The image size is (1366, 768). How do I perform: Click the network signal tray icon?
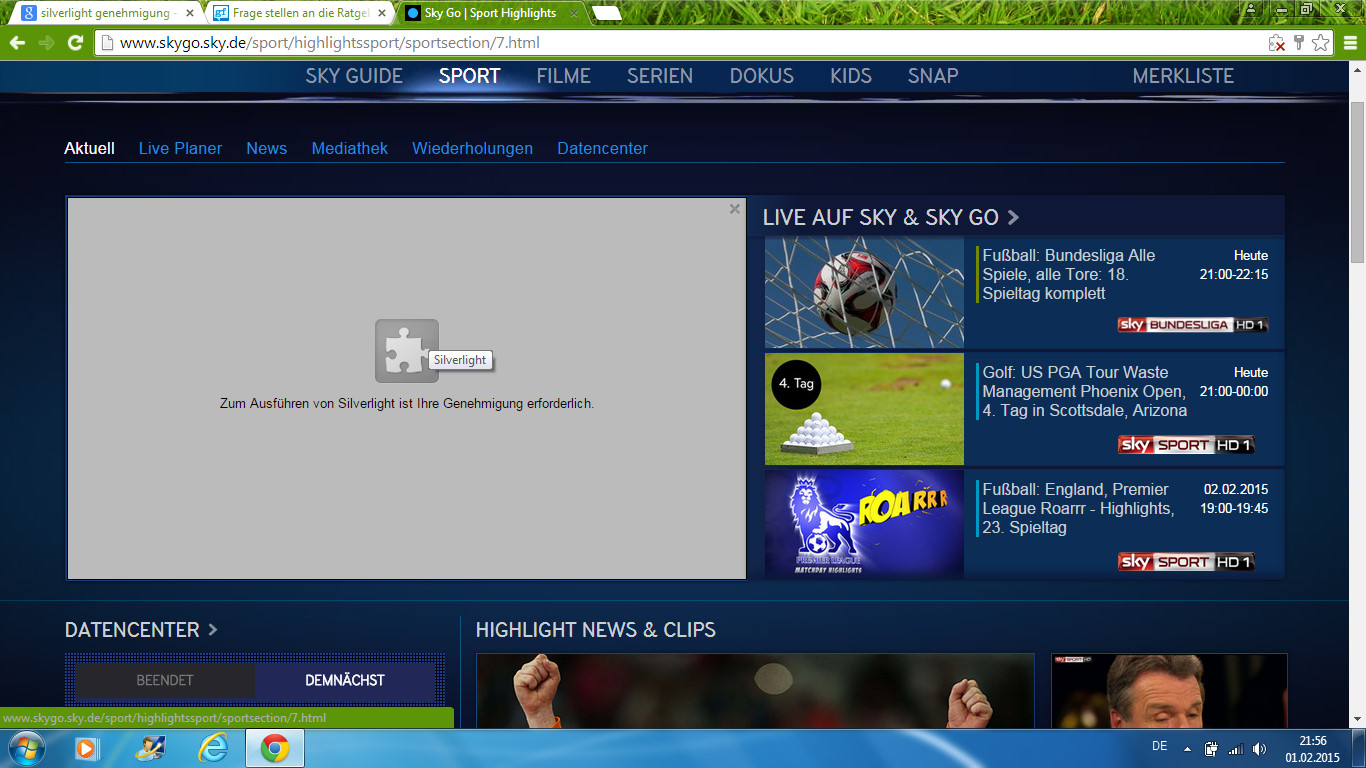pos(1236,748)
